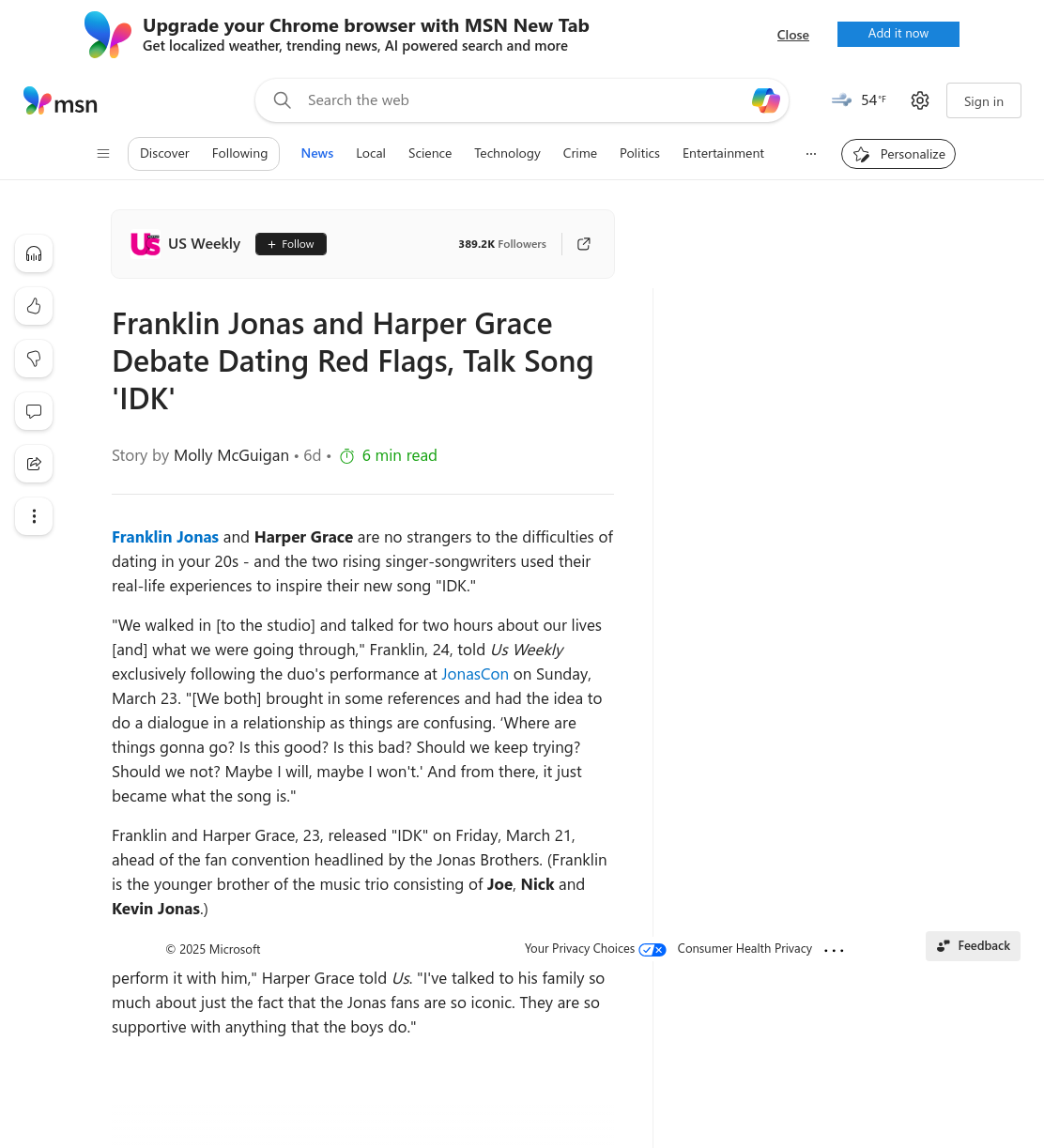The image size is (1044, 1148).
Task: Select the Politics tab
Action: tap(639, 154)
